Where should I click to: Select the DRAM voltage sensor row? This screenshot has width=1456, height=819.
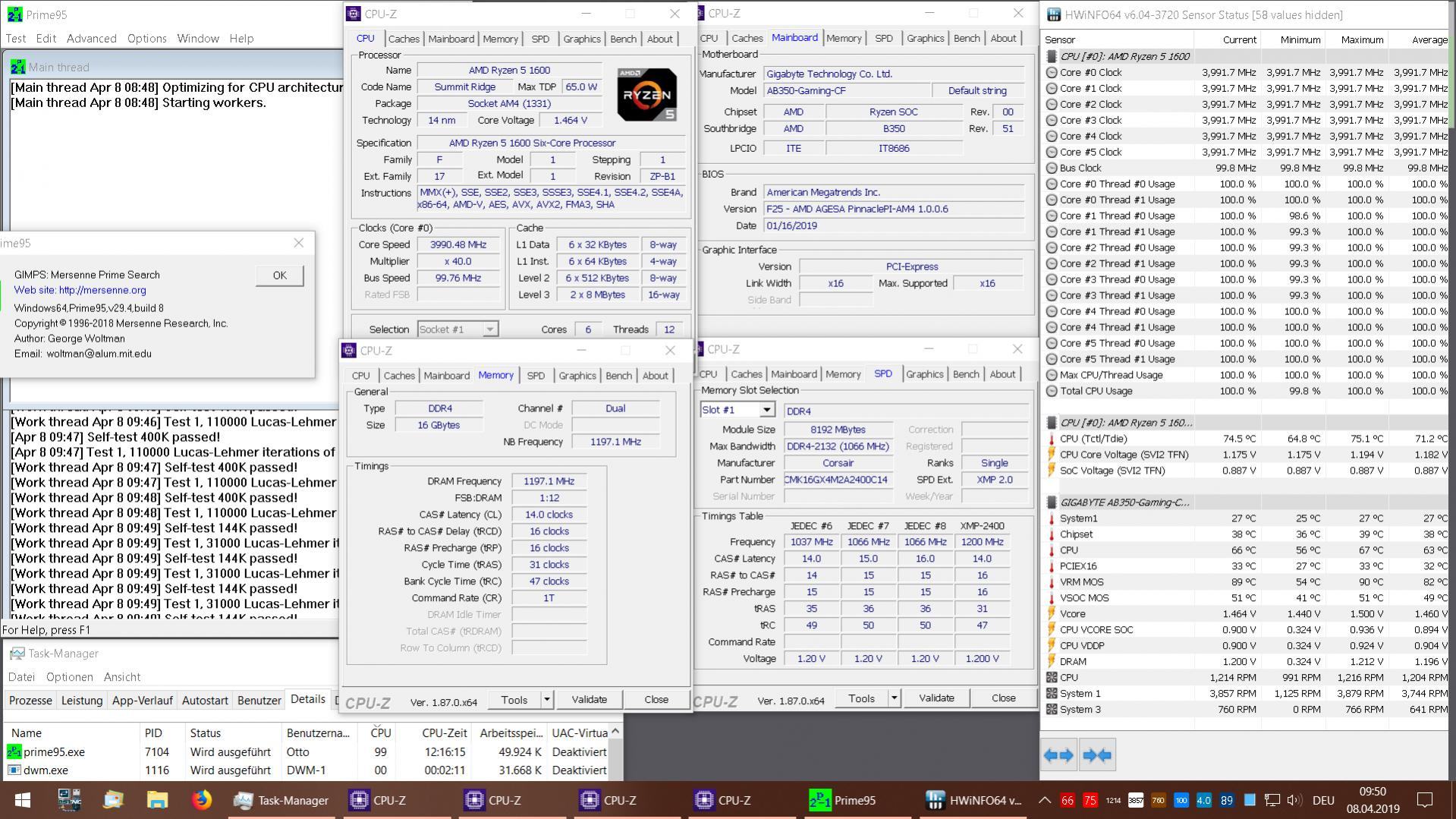click(x=1246, y=662)
